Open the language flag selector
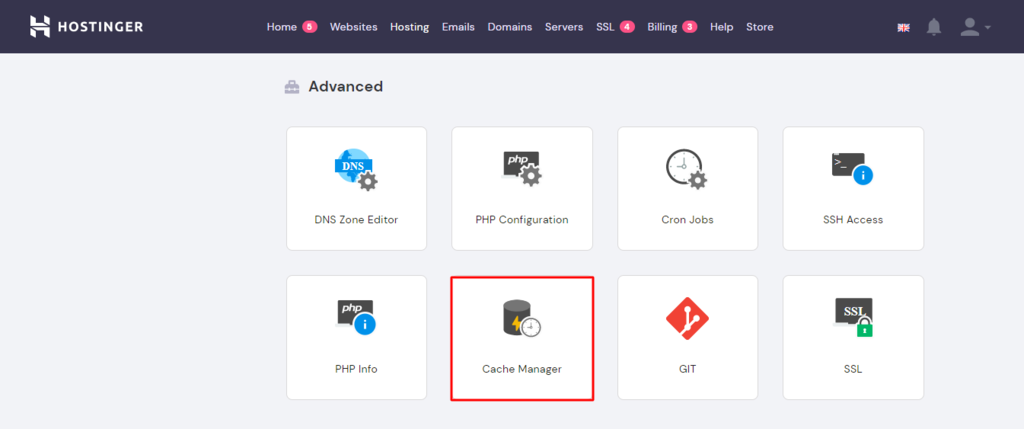 click(903, 28)
